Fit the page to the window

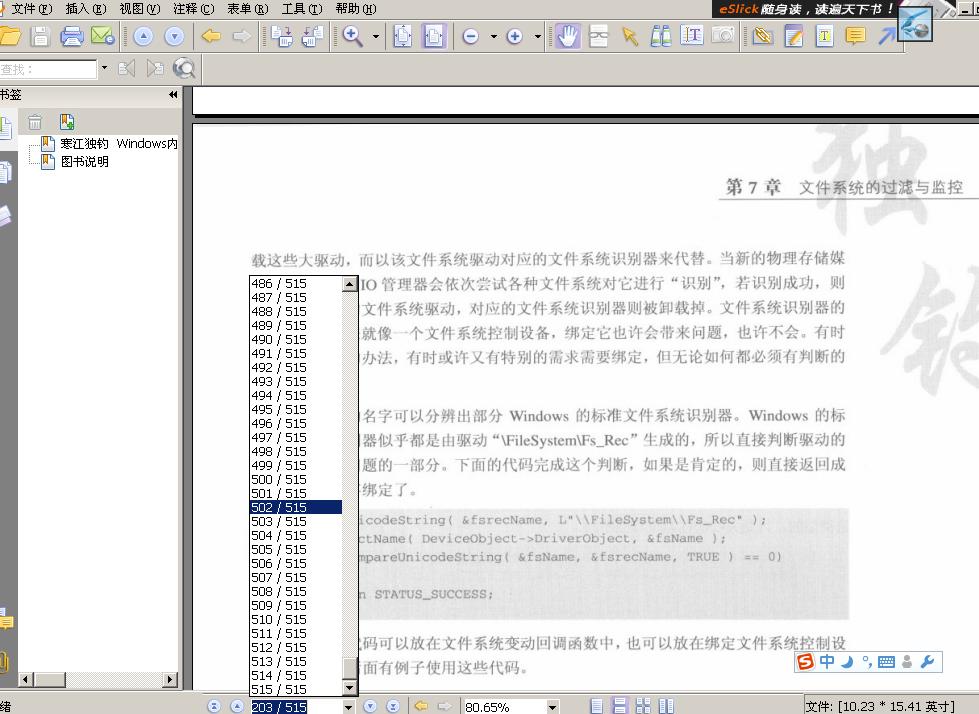click(x=403, y=36)
